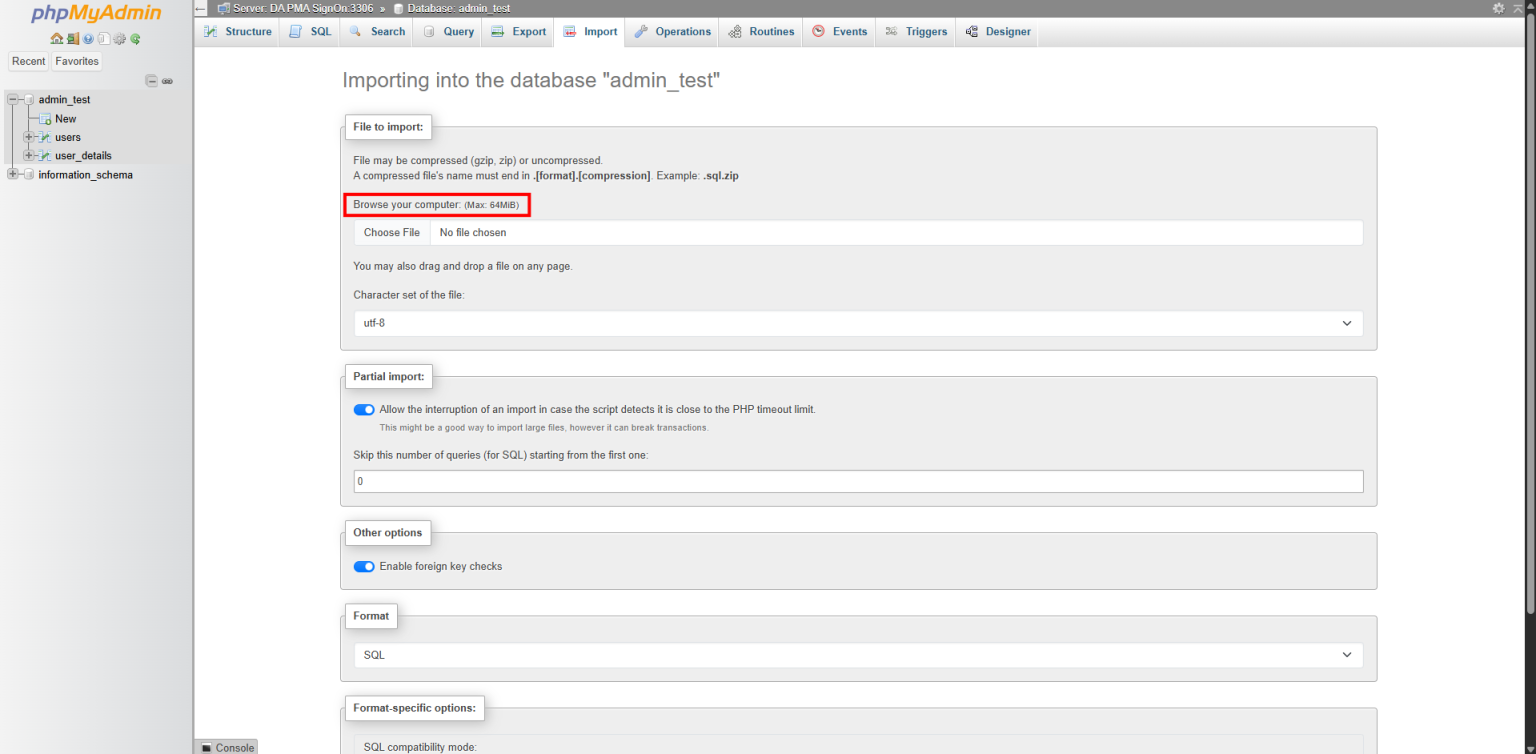1536x754 pixels.
Task: Click the Choose File button
Action: coord(391,232)
